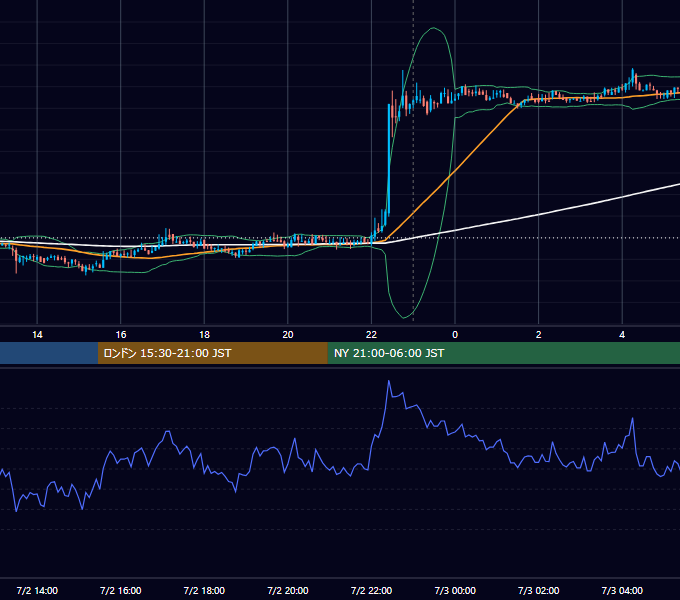The width and height of the screenshot is (680, 600).
Task: Click the 16 hour label on upper axis
Action: tap(121, 335)
